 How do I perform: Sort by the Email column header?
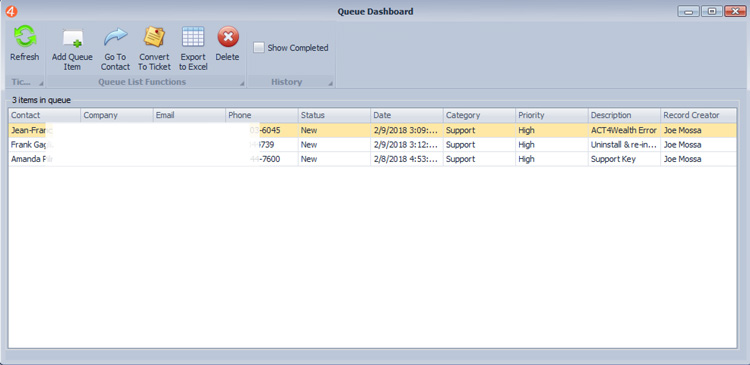189,115
